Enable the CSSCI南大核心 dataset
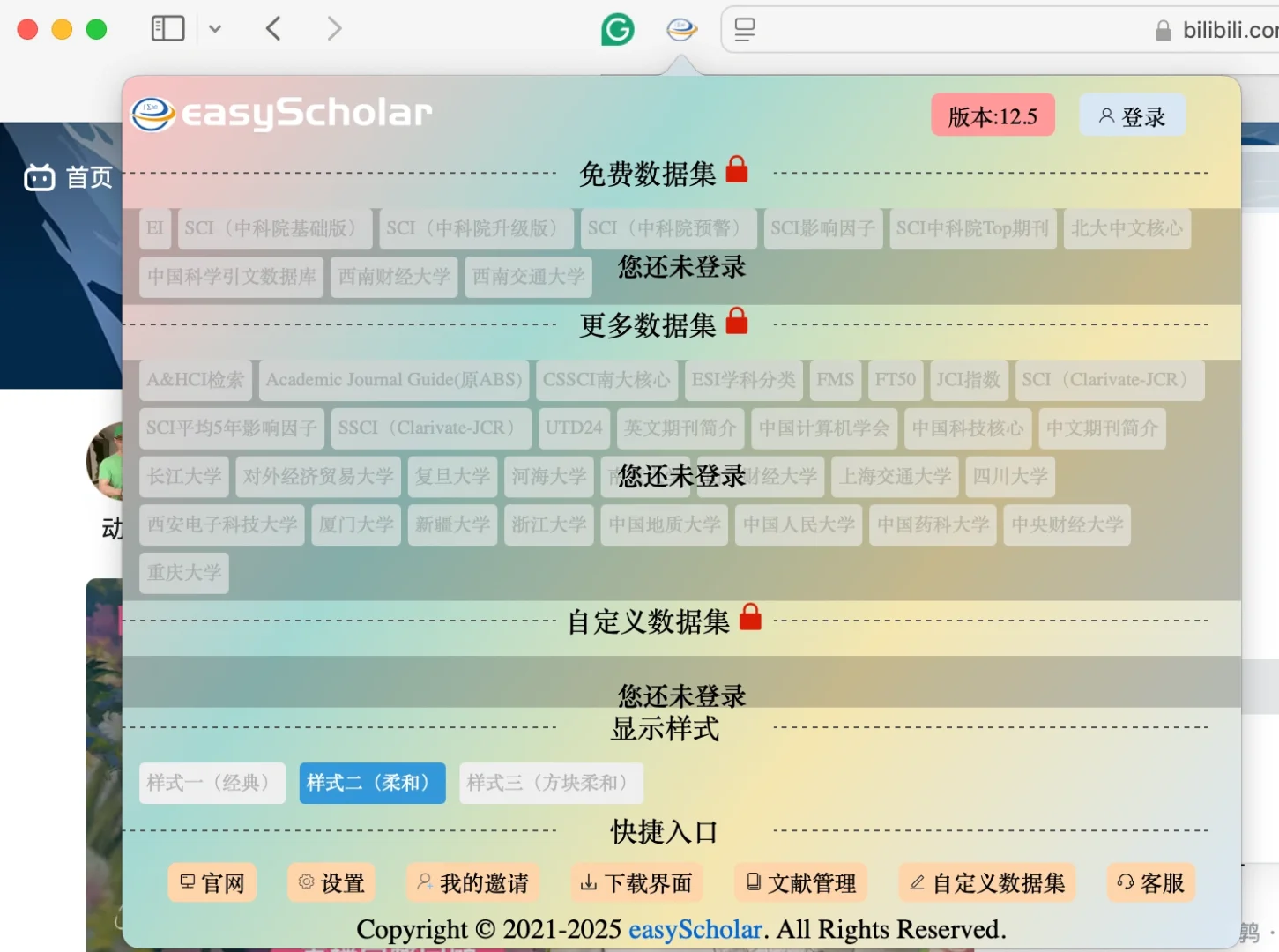Screen dimensions: 1279x952 pos(606,380)
